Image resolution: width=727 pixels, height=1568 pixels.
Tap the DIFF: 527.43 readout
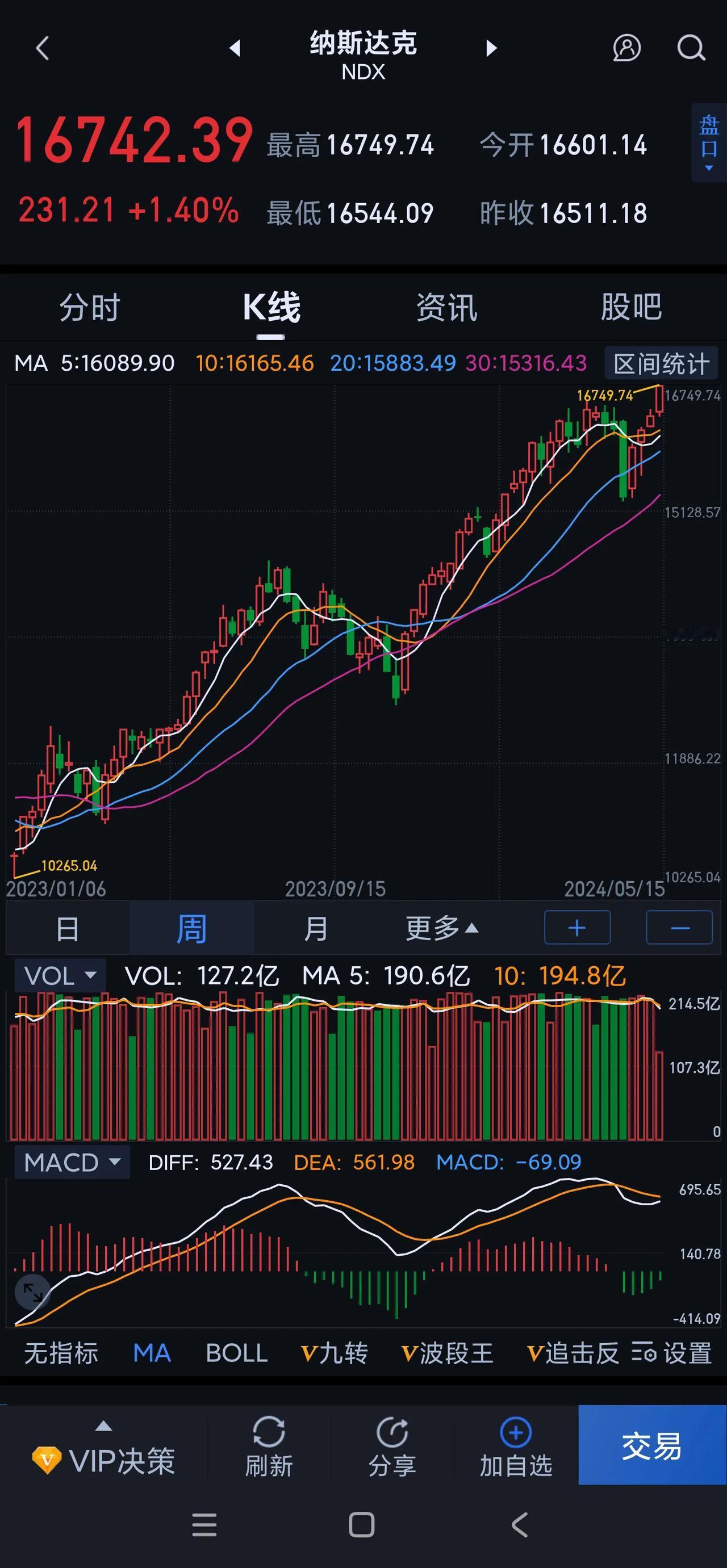coord(211,1163)
